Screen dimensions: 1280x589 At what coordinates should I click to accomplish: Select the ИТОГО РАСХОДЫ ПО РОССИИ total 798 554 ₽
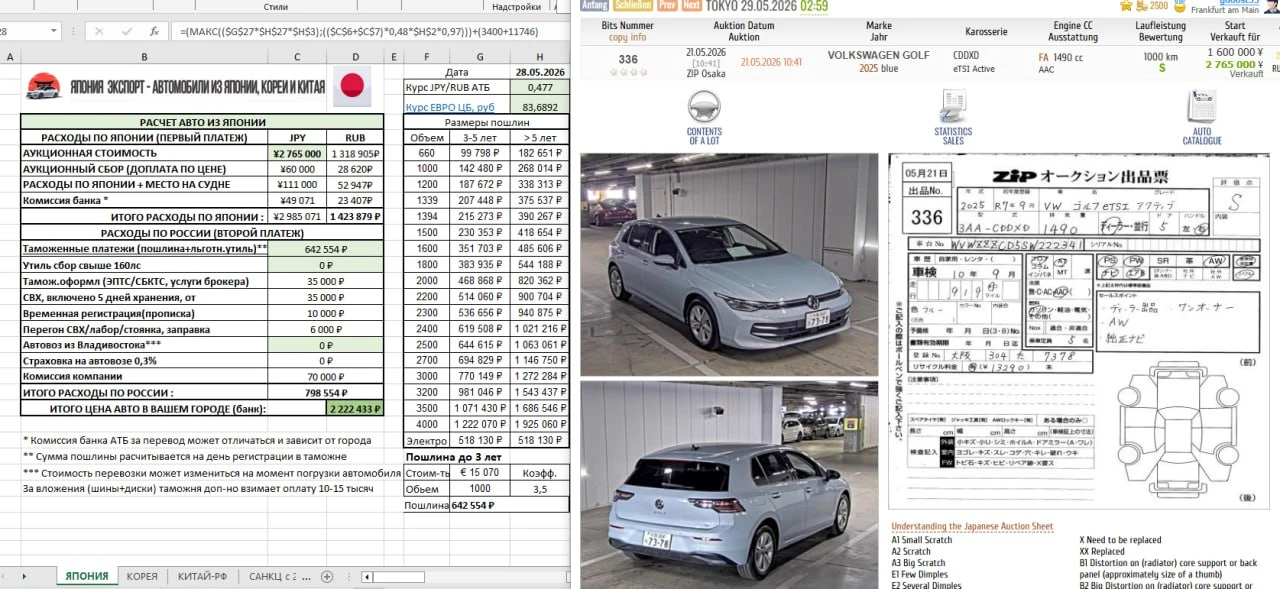coord(326,393)
